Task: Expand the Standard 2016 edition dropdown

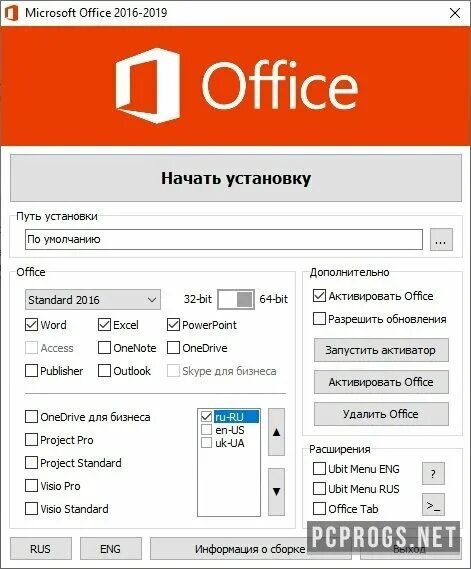Action: click(93, 300)
